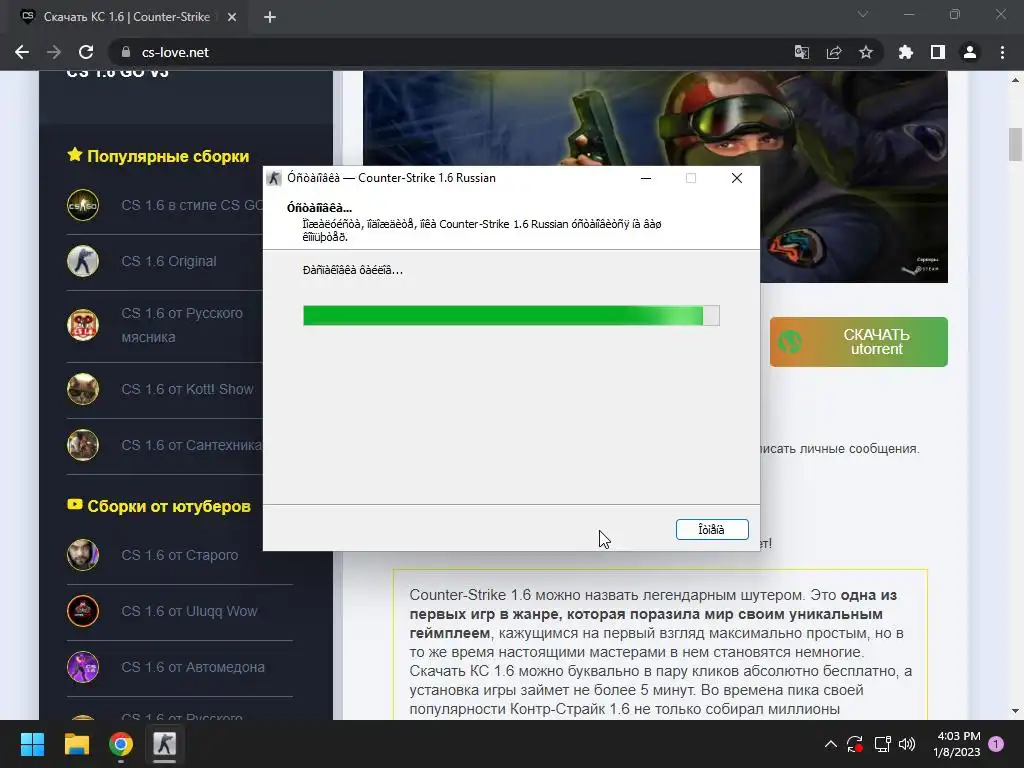Open the Chrome three-dot menu
The width and height of the screenshot is (1024, 768).
[1002, 52]
